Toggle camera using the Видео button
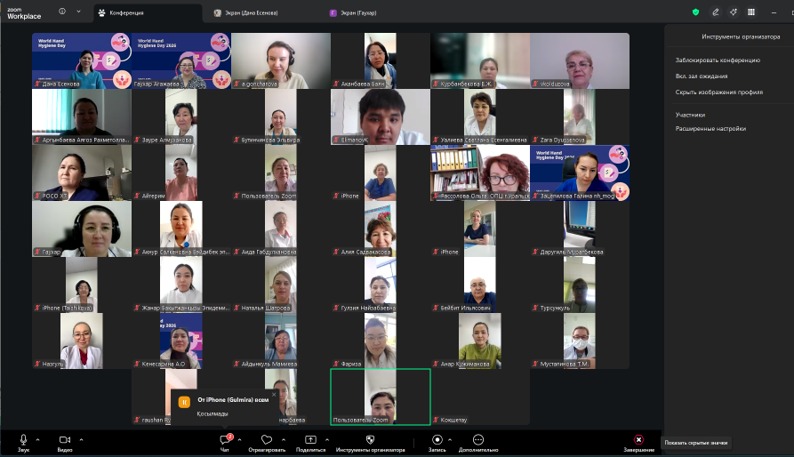This screenshot has width=794, height=457. click(x=65, y=440)
